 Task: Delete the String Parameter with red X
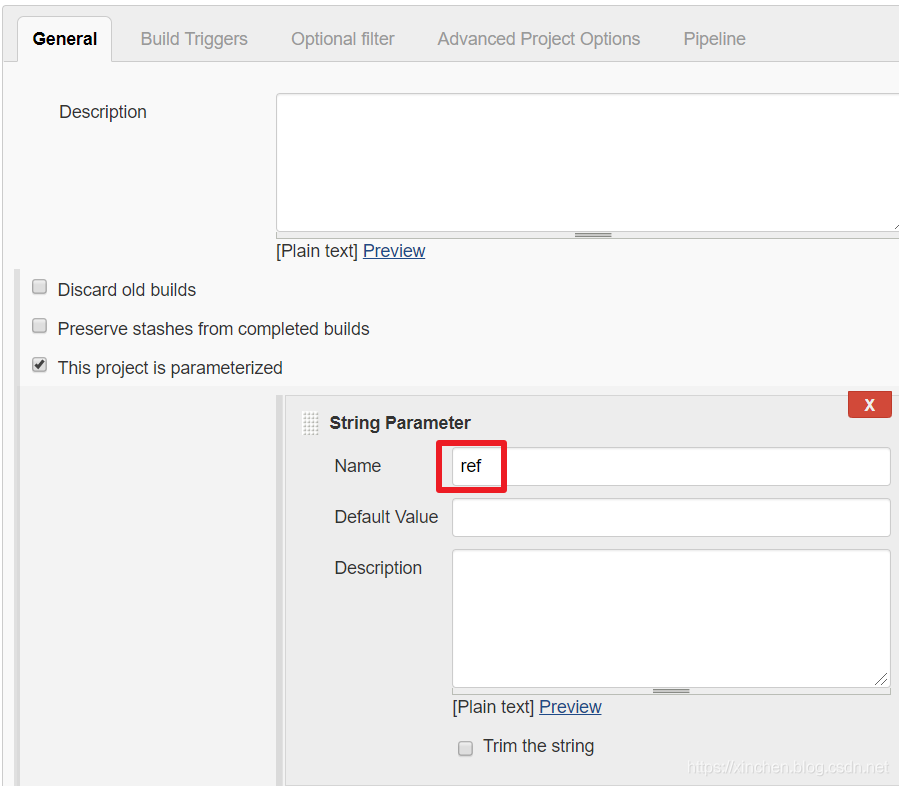pyautogui.click(x=869, y=405)
